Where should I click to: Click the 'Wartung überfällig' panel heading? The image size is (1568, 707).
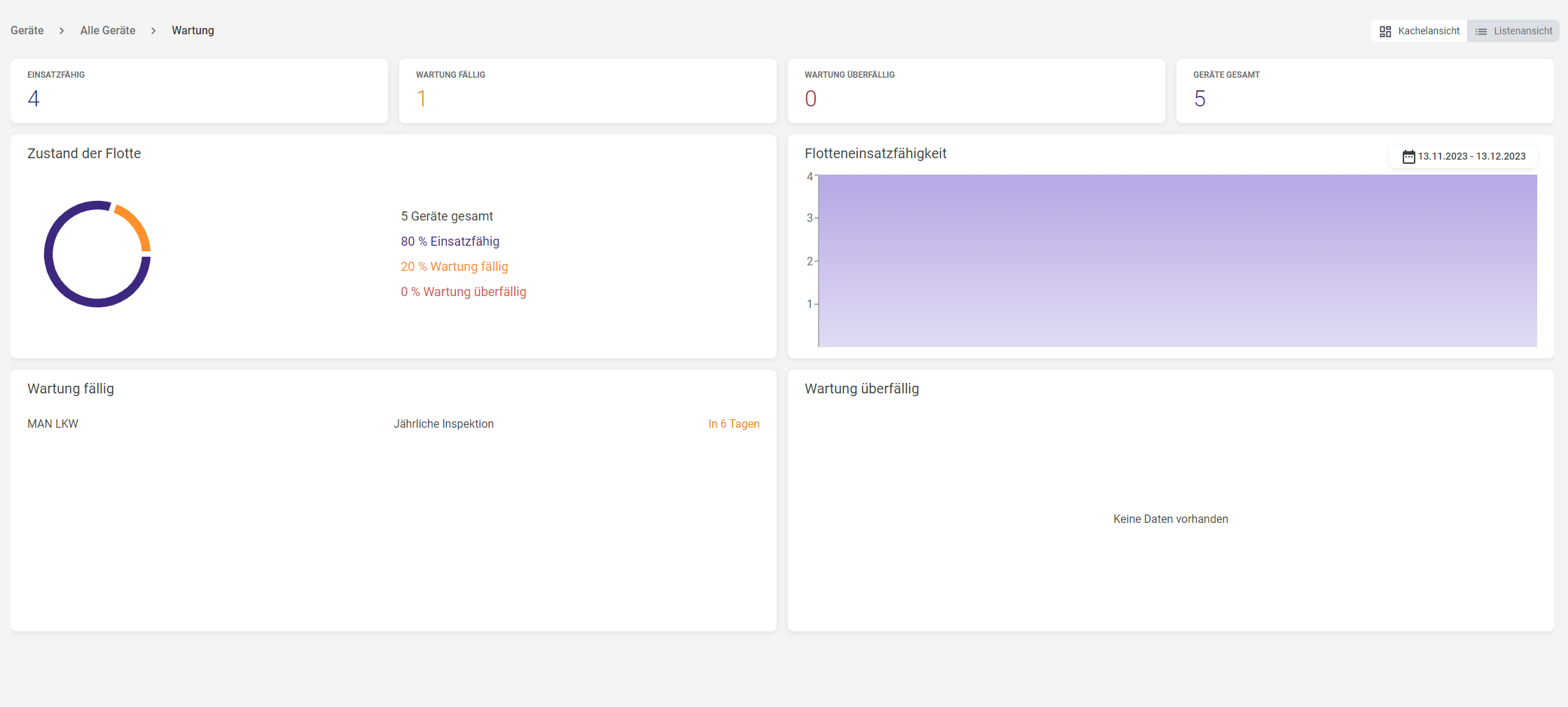(861, 388)
